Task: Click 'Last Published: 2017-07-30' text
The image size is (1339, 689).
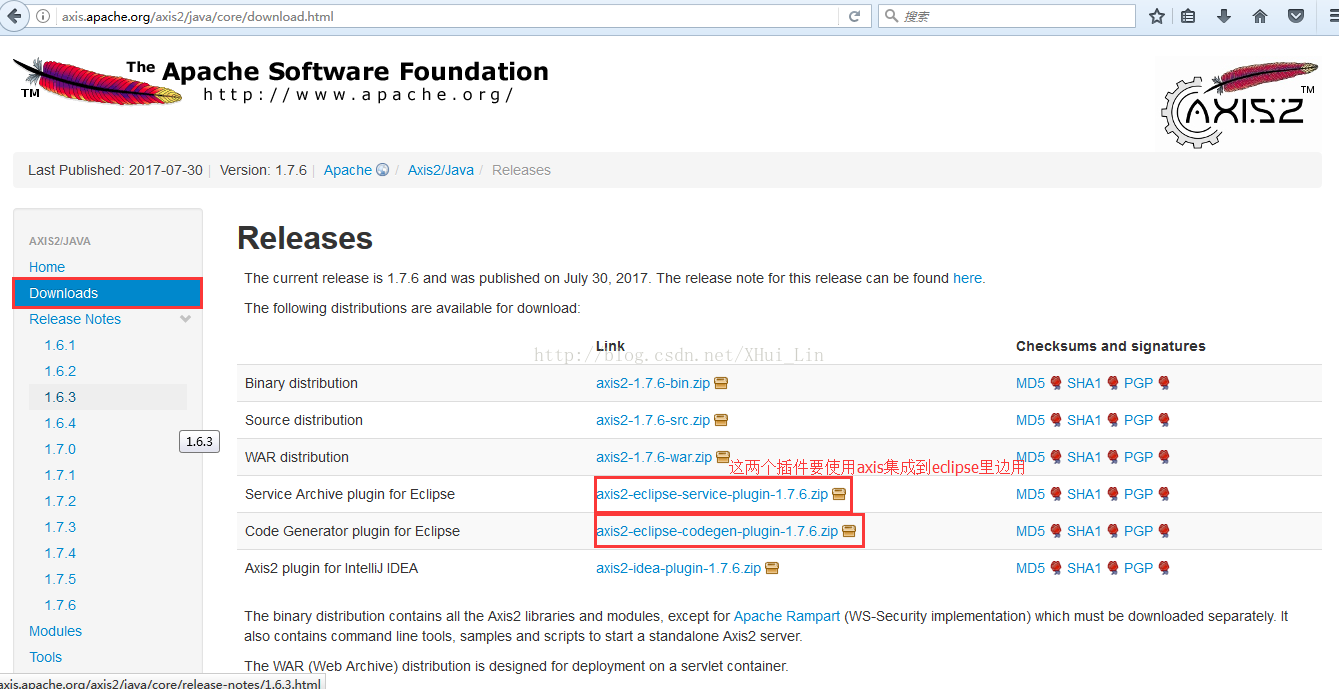Action: 115,170
